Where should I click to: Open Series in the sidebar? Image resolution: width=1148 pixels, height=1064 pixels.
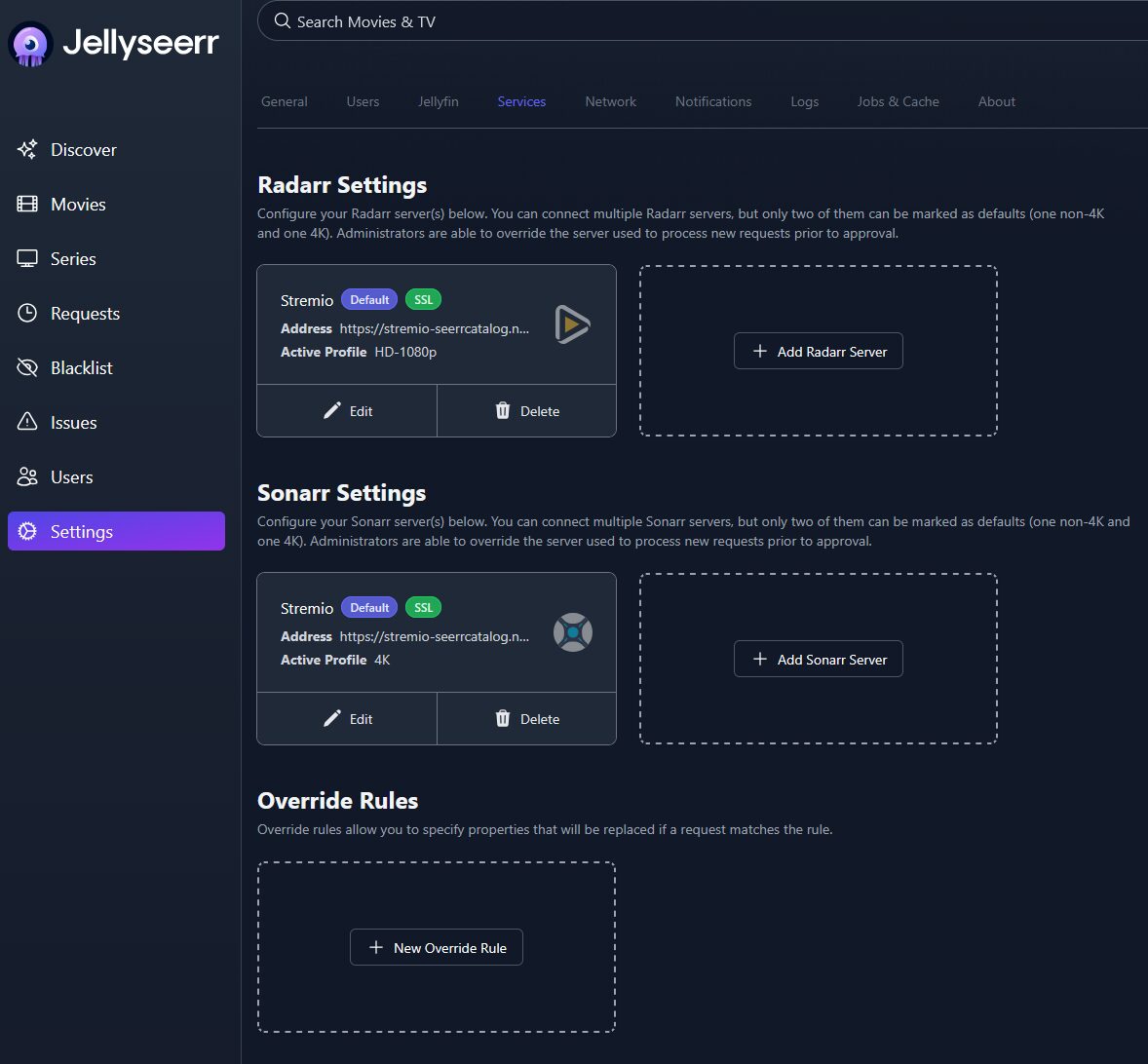pyautogui.click(x=116, y=258)
